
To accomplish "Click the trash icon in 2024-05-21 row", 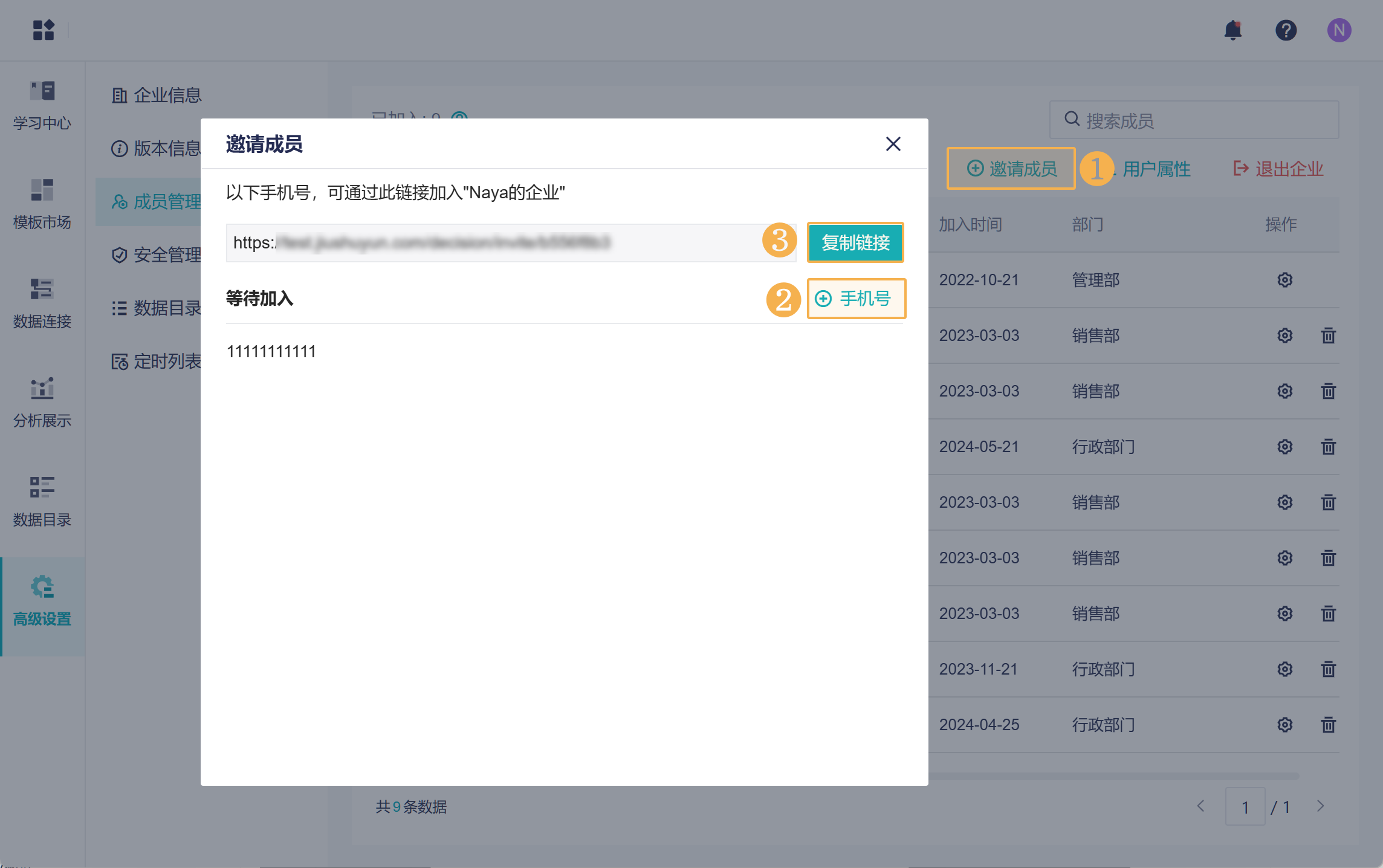I will (x=1328, y=447).
